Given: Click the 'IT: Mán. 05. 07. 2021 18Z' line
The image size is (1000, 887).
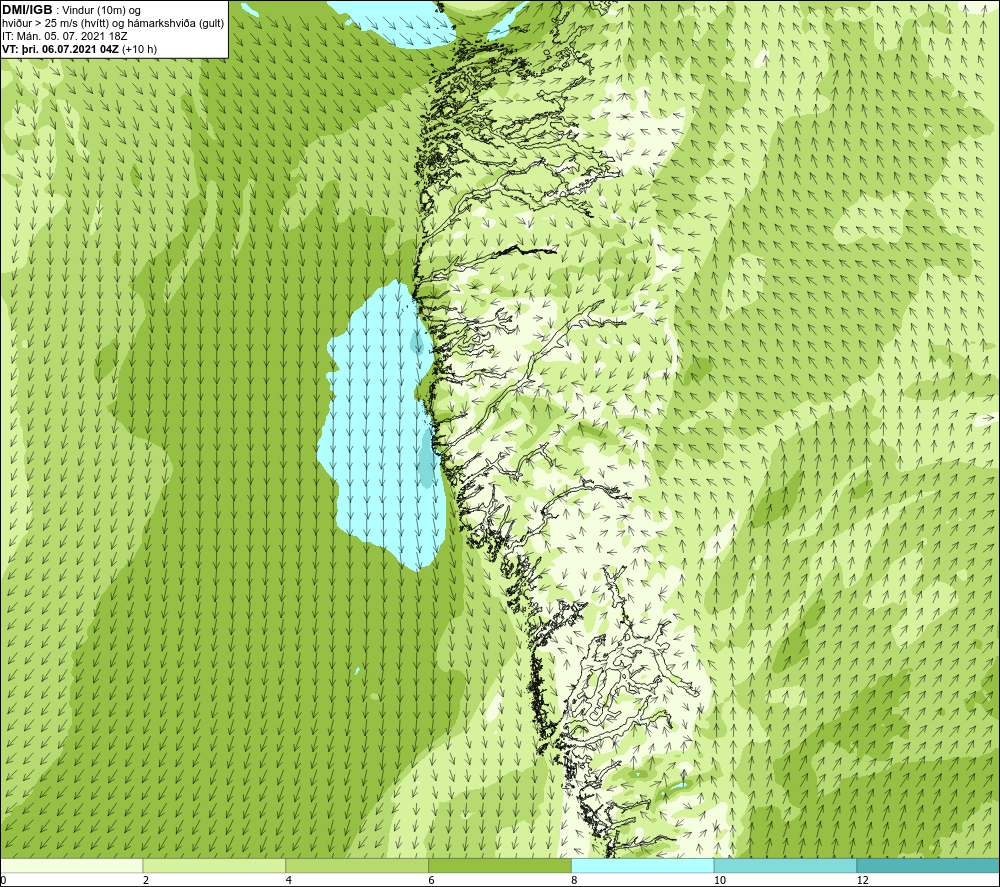Looking at the screenshot, I should (x=64, y=36).
